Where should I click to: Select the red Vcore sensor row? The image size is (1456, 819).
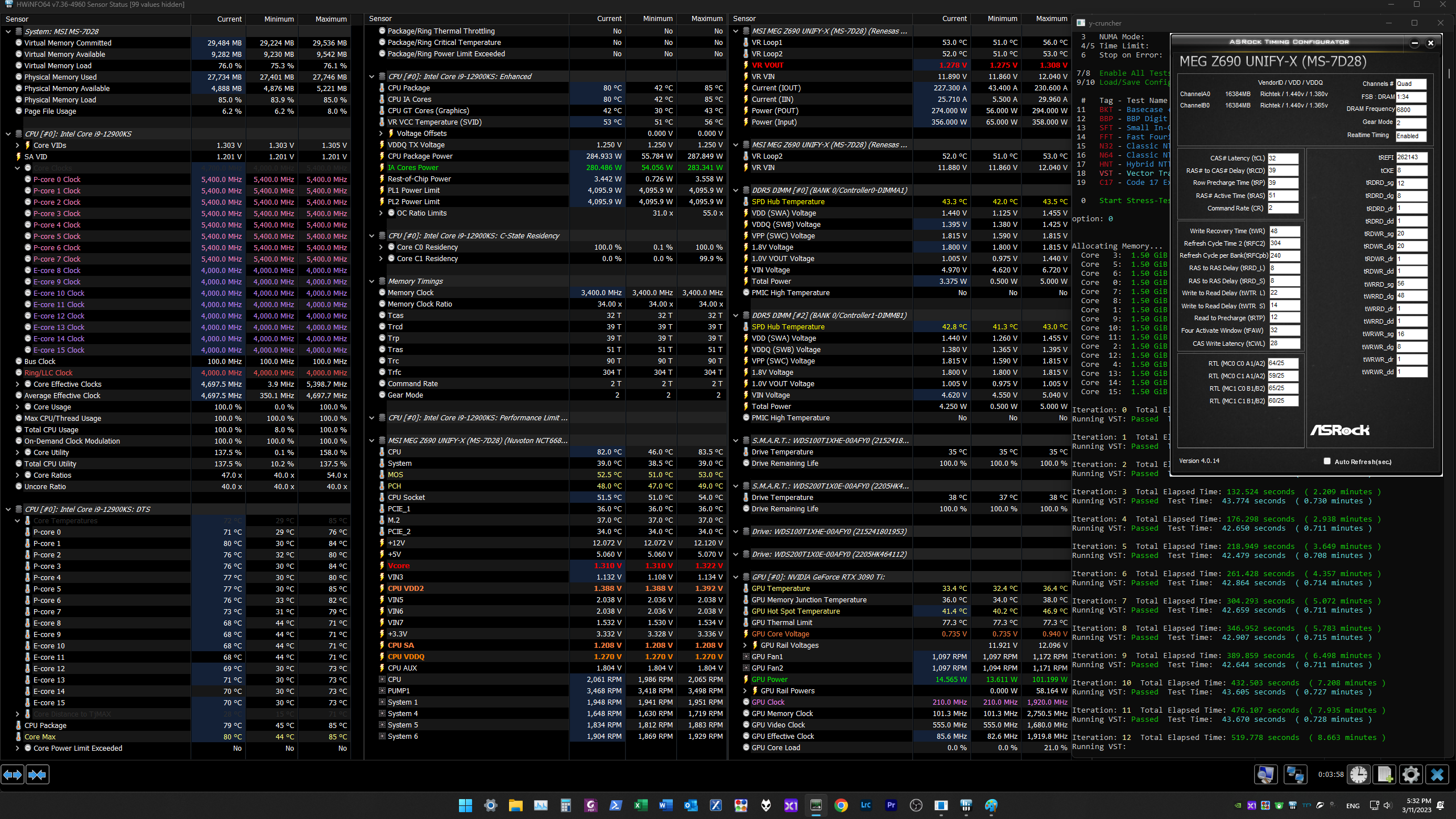(x=545, y=566)
